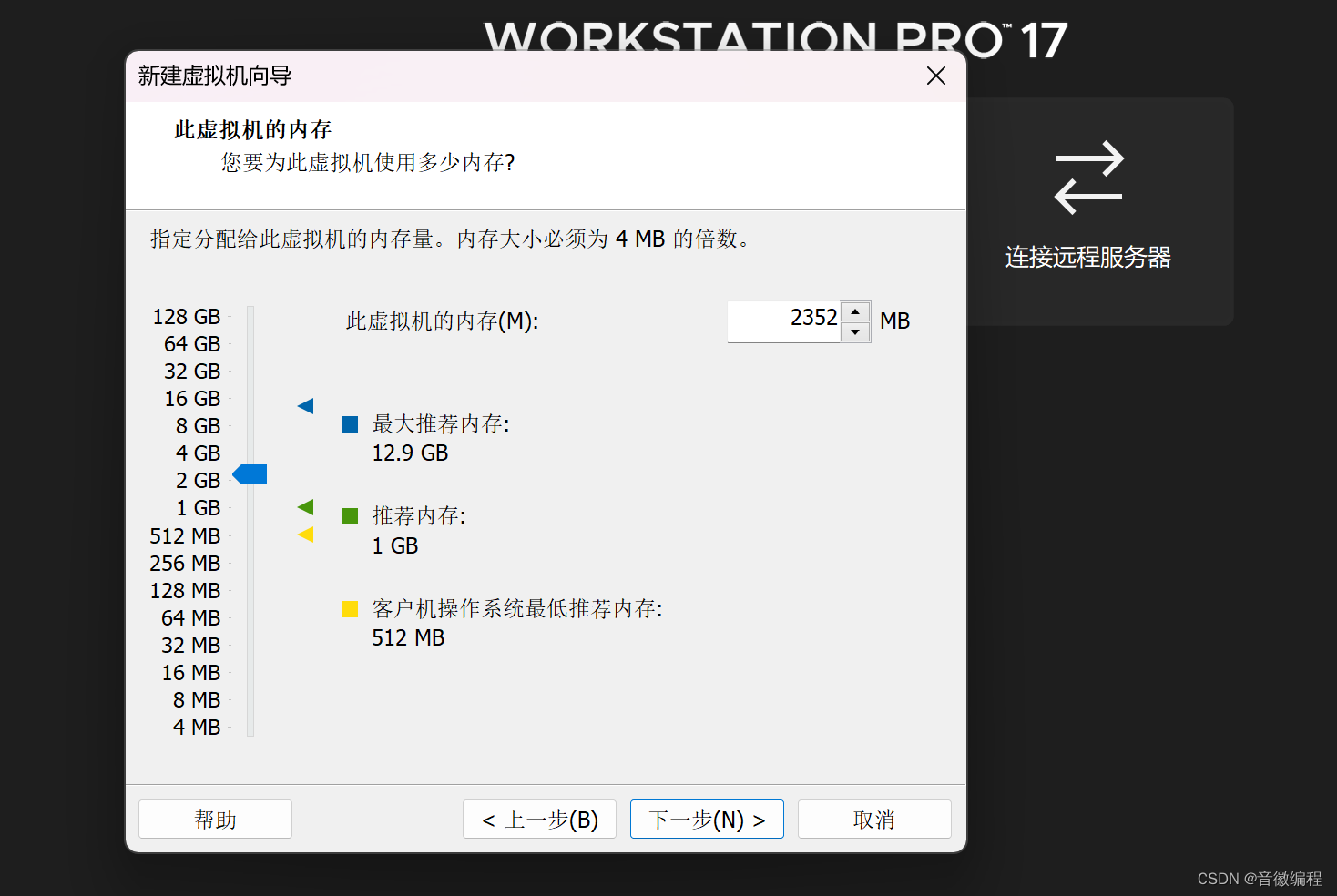1337x896 pixels.
Task: Click the 连接远程服务器 label
Action: (x=1088, y=258)
